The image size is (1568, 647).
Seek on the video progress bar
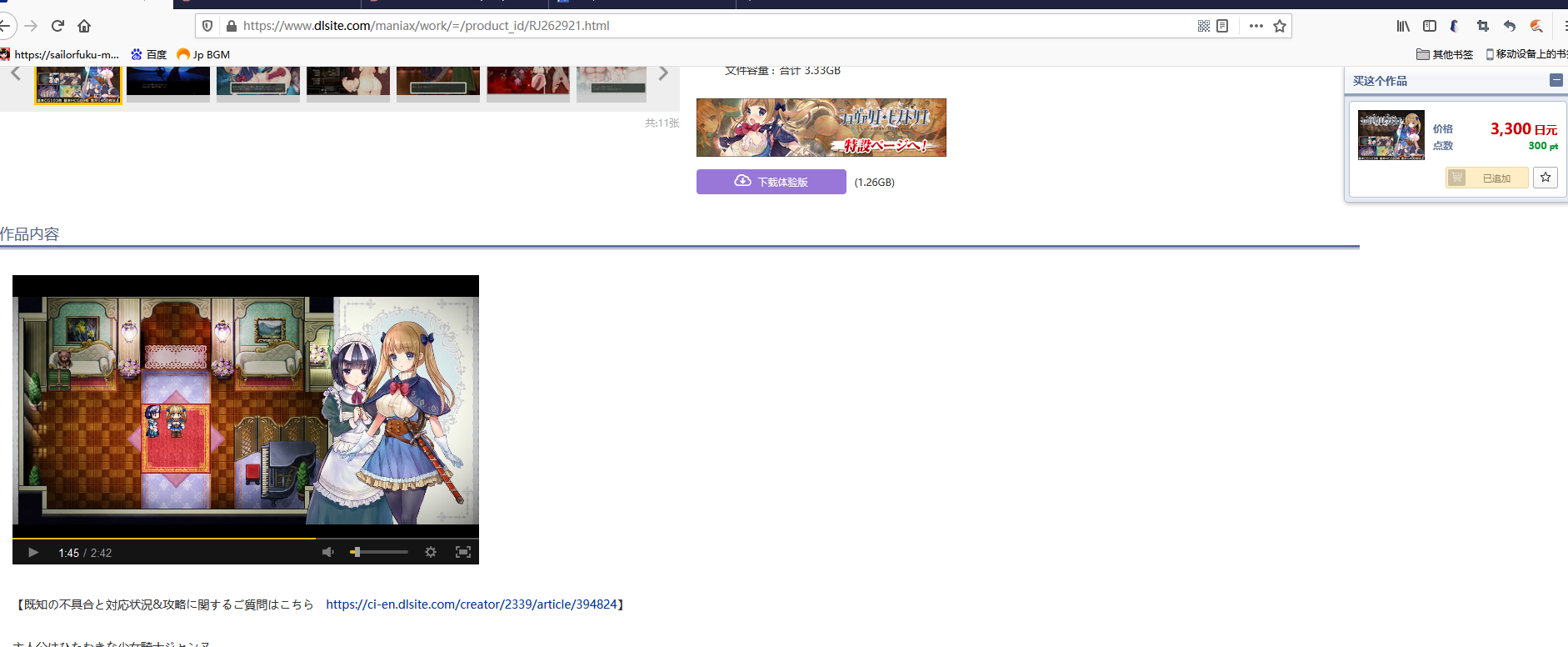pos(246,539)
